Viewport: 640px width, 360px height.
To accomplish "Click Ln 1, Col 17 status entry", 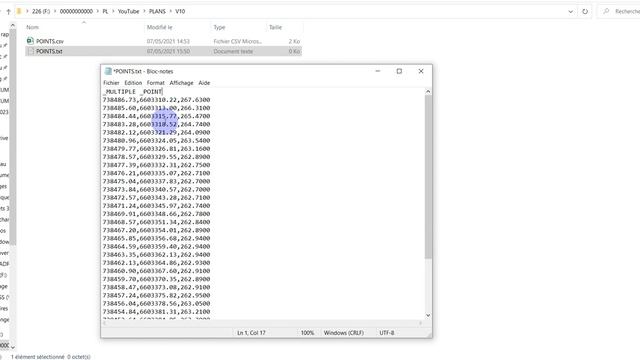I will 251,333.
